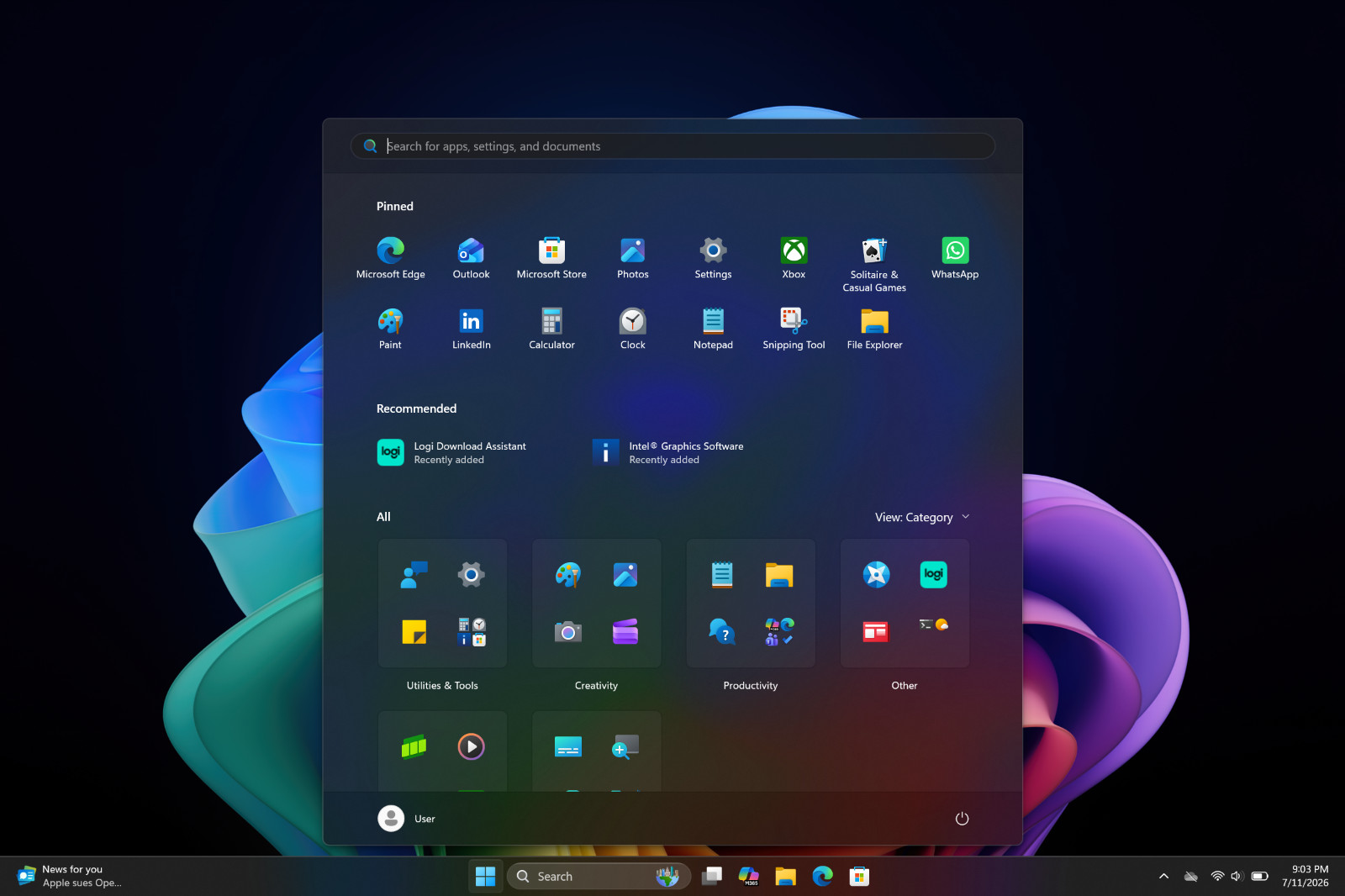Image resolution: width=1345 pixels, height=896 pixels.
Task: Click the Start menu search field
Action: point(672,146)
